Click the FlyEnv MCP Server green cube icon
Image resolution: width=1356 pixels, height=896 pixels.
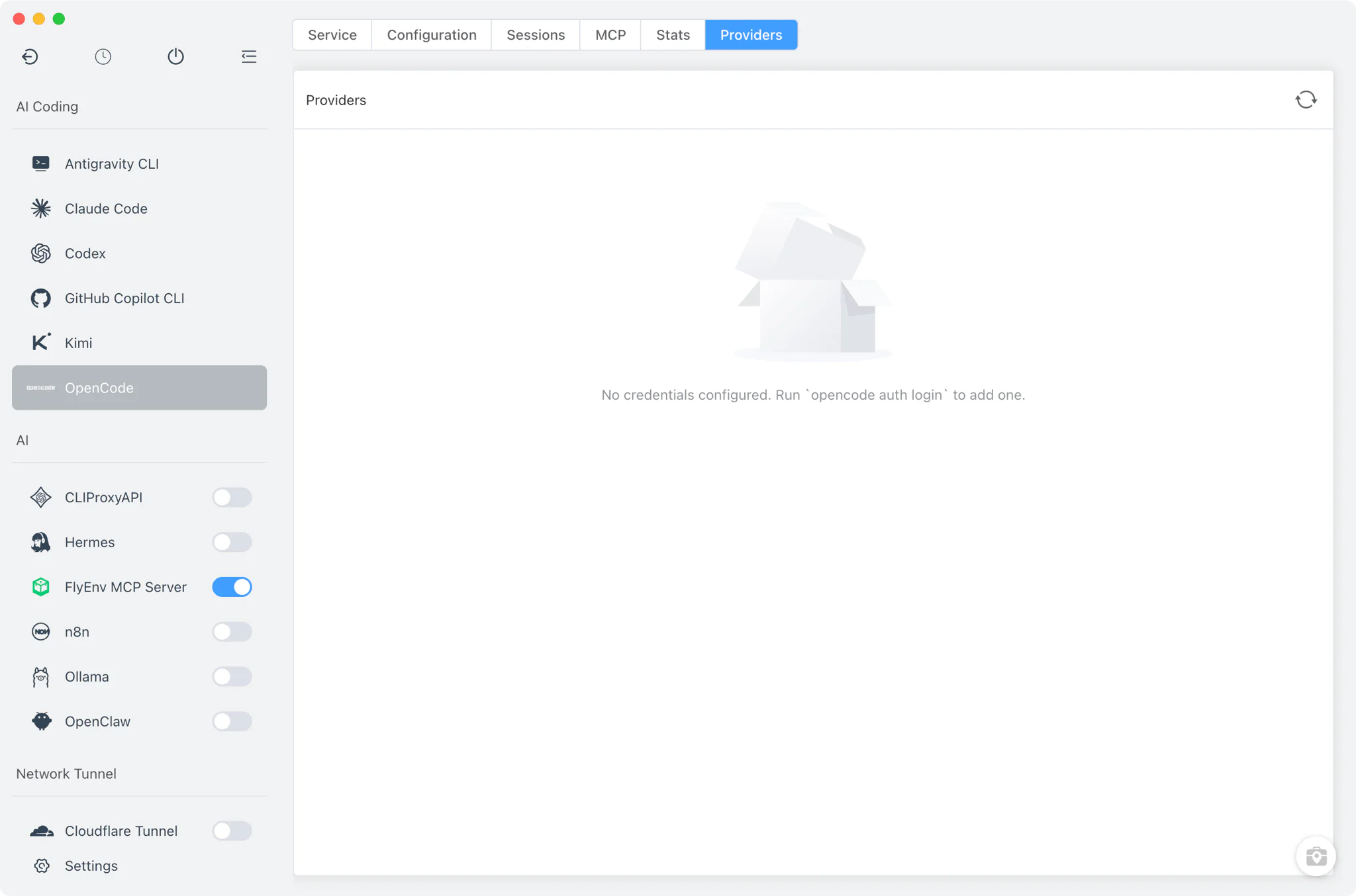tap(40, 587)
